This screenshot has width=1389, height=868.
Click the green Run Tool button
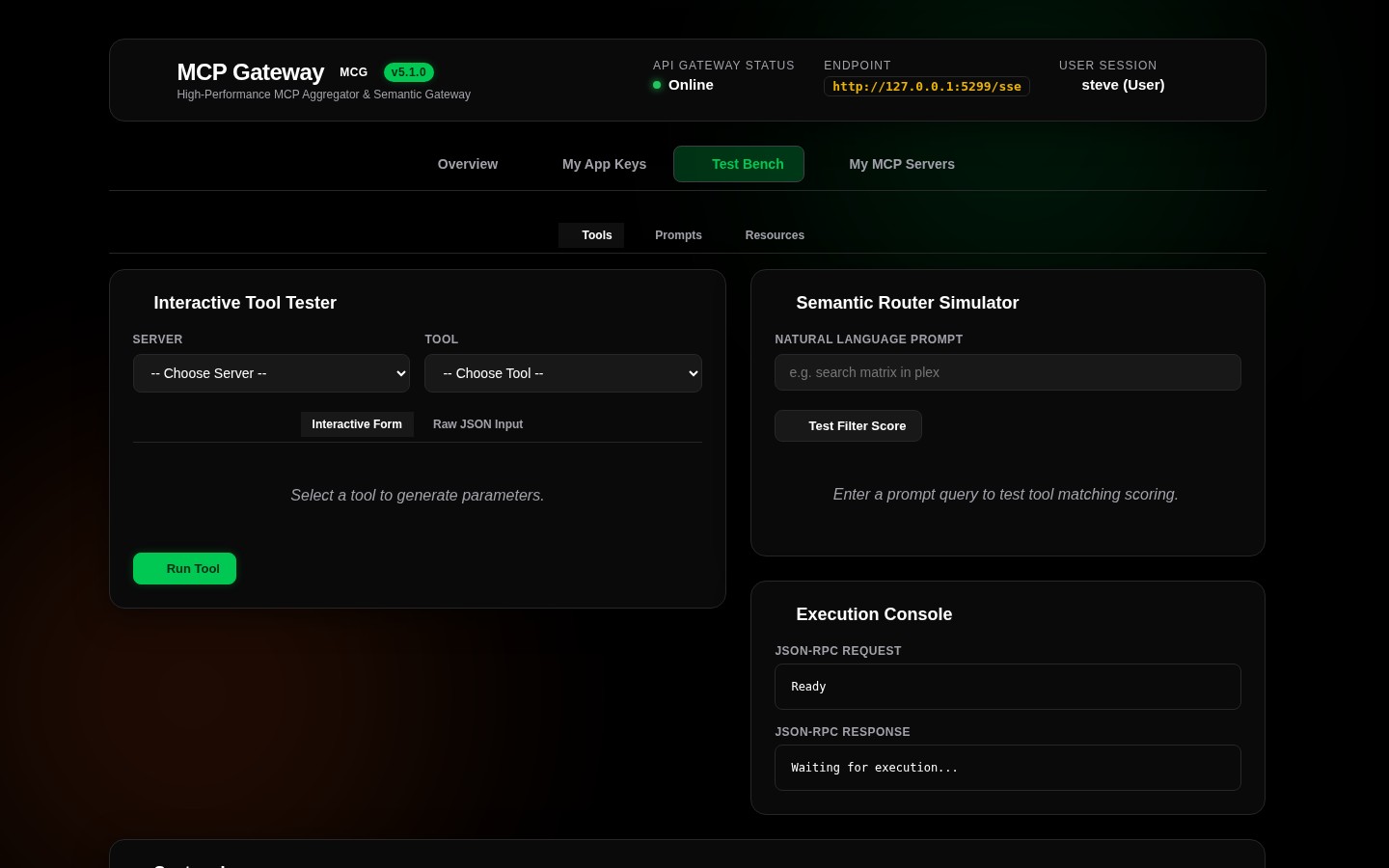[184, 569]
